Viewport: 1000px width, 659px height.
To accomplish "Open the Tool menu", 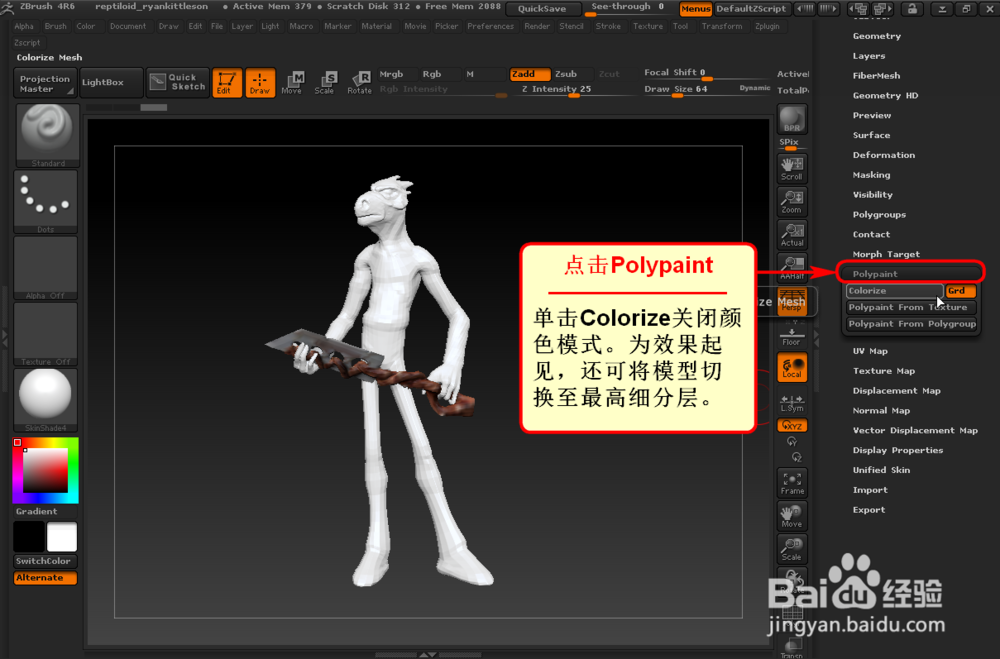I will click(x=680, y=26).
